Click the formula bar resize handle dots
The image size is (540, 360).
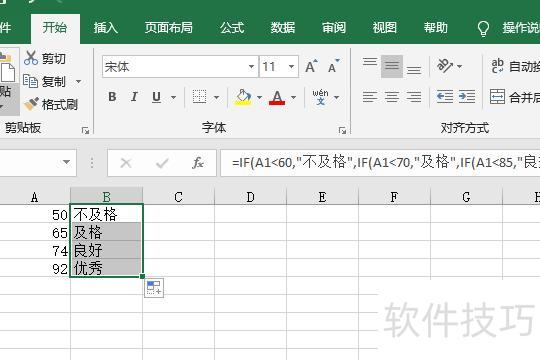coord(92,163)
